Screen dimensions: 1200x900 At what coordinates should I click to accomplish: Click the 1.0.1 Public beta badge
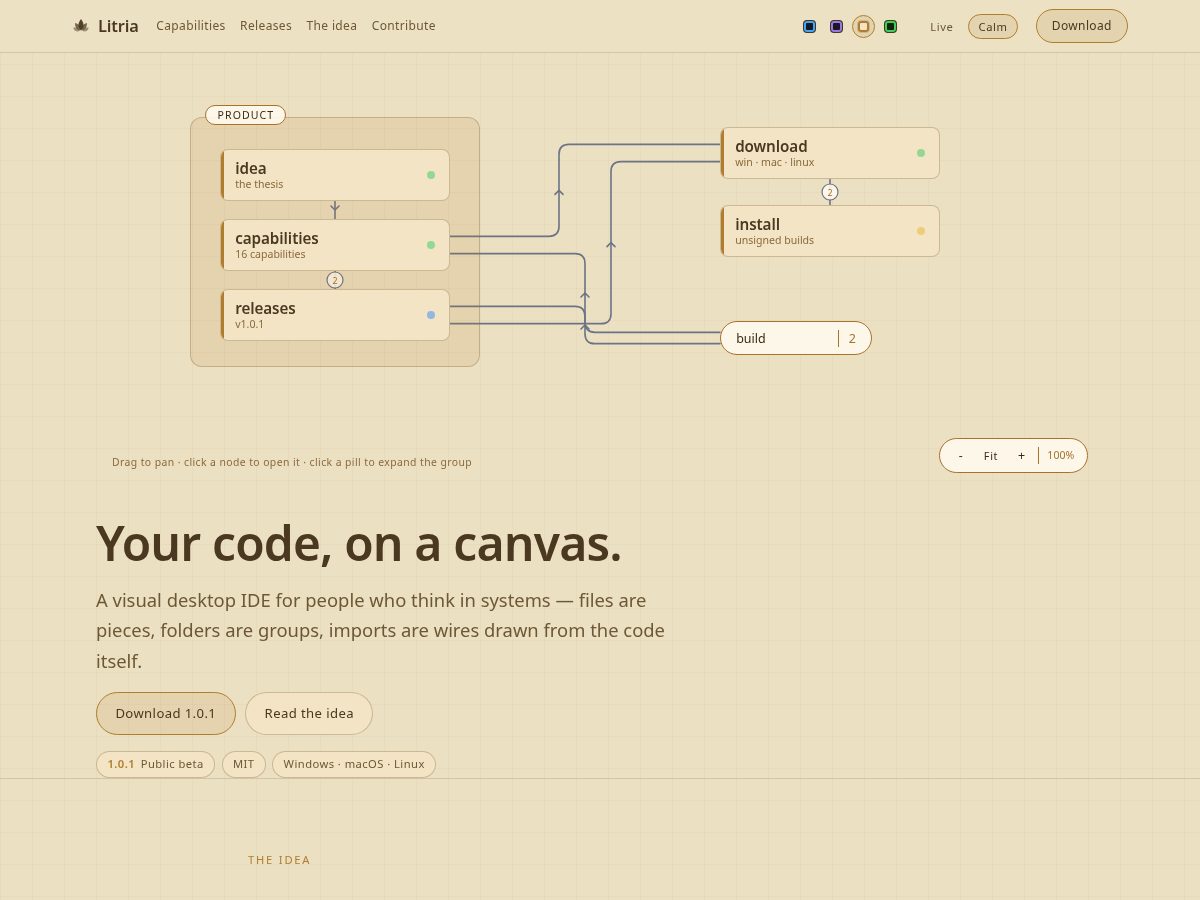coord(155,764)
